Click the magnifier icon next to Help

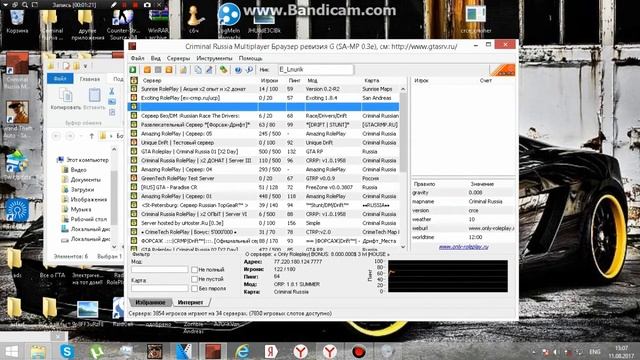(x=249, y=70)
